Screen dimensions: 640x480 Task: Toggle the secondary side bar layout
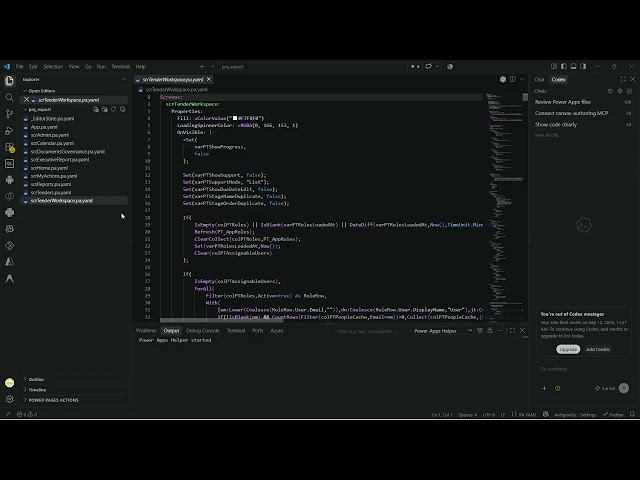point(583,67)
